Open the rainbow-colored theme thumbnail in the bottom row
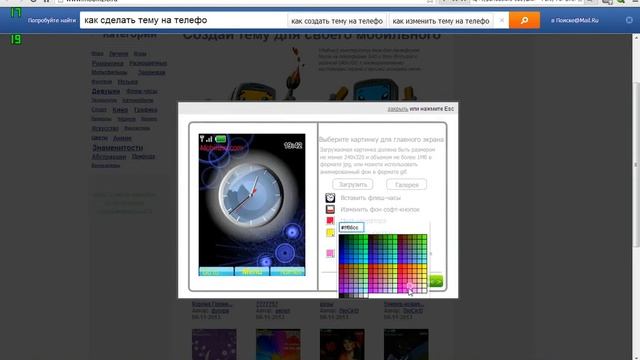640x360 pixels. click(x=278, y=344)
